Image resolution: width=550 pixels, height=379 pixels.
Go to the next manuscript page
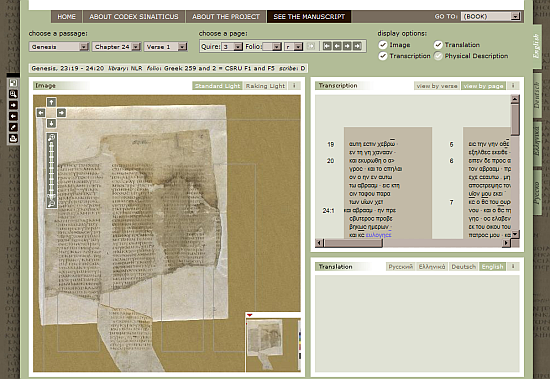pyautogui.click(x=347, y=46)
